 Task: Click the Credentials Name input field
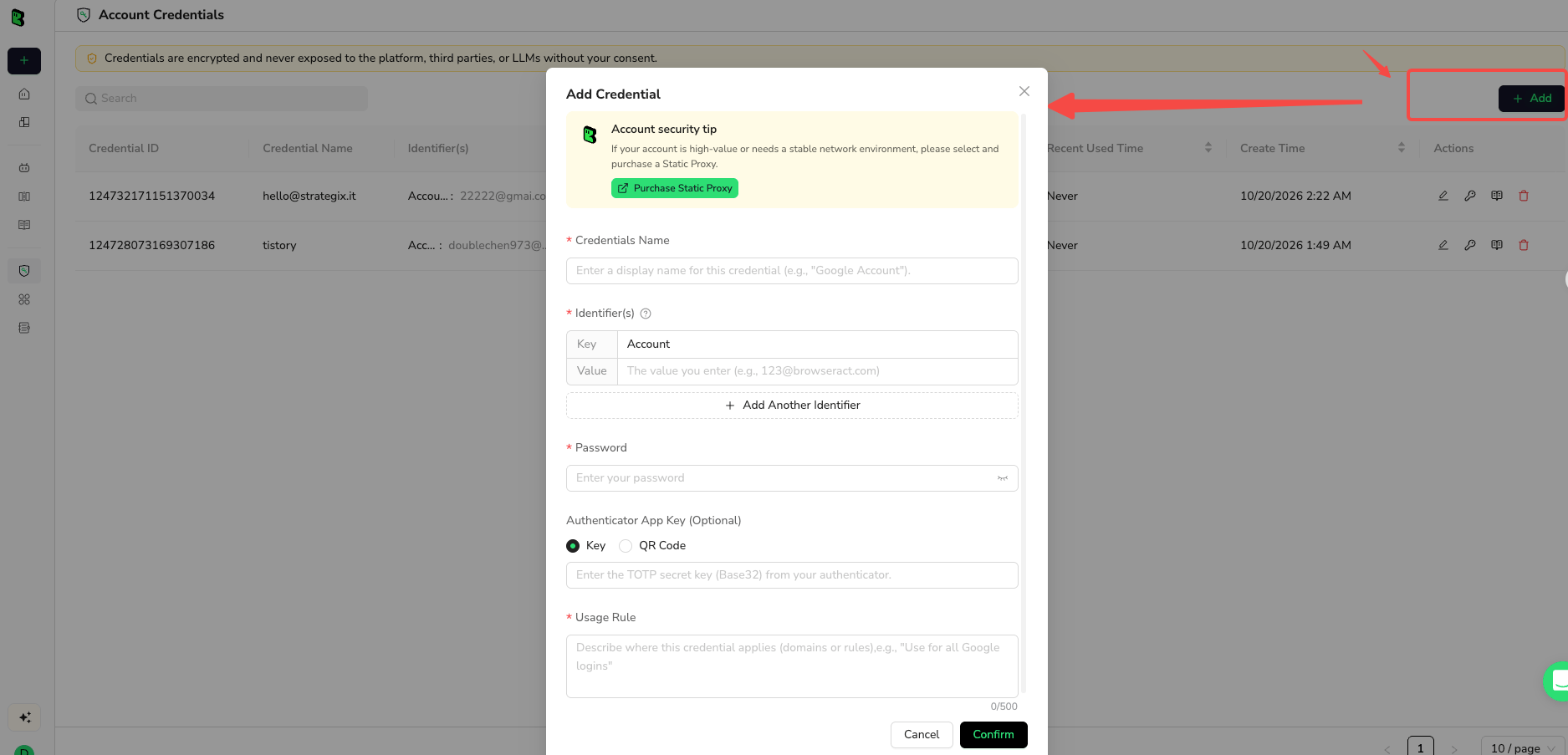pos(792,271)
